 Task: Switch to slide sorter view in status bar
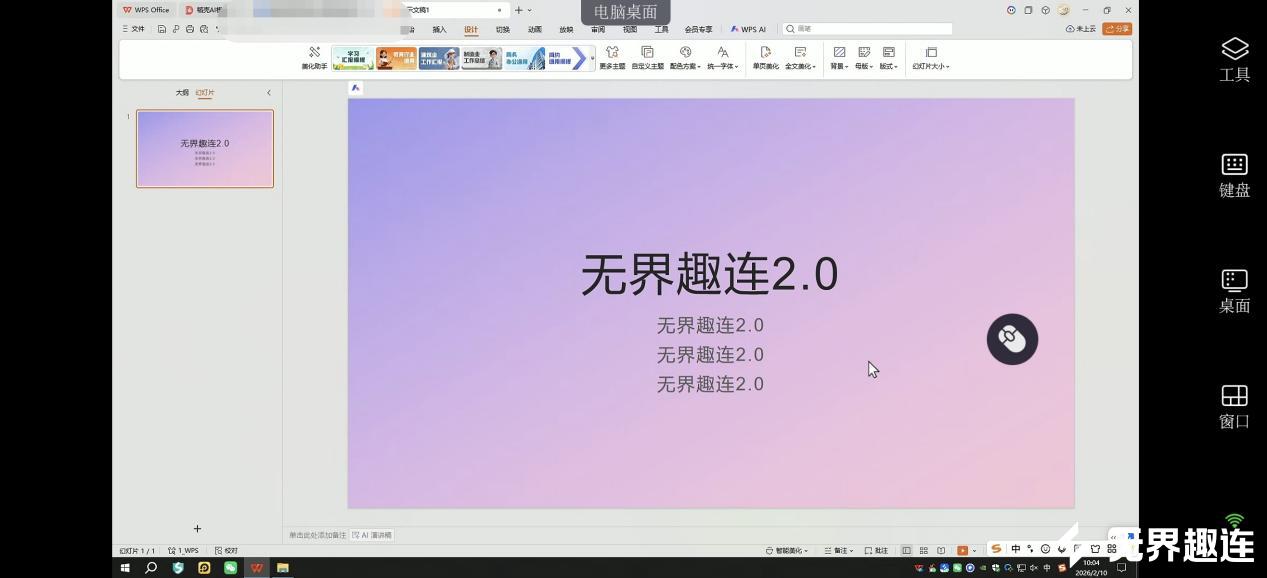pos(923,549)
